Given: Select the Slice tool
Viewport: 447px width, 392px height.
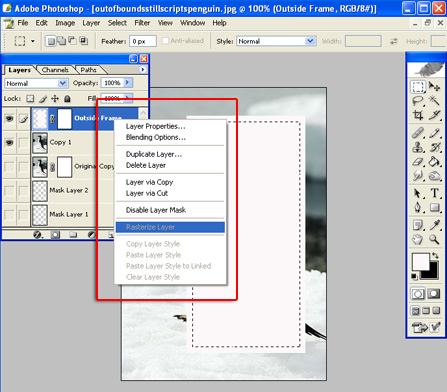Looking at the screenshot, I should tap(434, 115).
